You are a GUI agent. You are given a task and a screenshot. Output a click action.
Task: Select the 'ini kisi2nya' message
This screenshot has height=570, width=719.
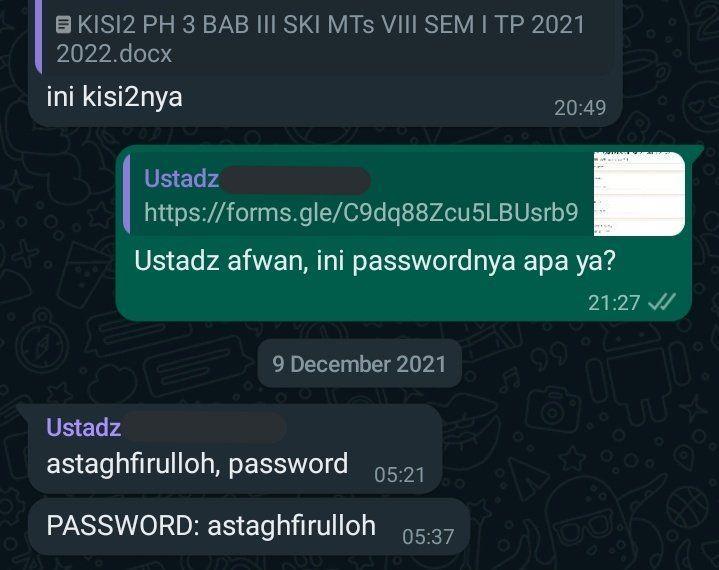pyautogui.click(x=115, y=97)
